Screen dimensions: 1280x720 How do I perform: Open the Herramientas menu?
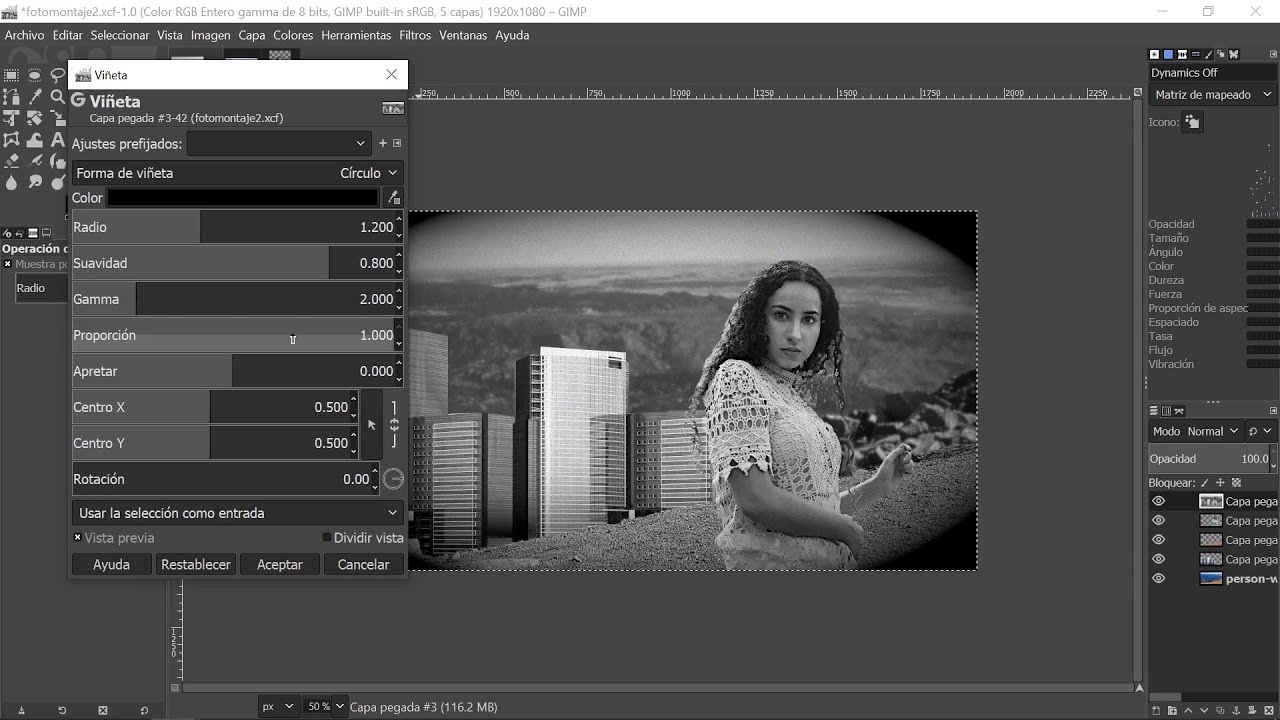point(356,35)
